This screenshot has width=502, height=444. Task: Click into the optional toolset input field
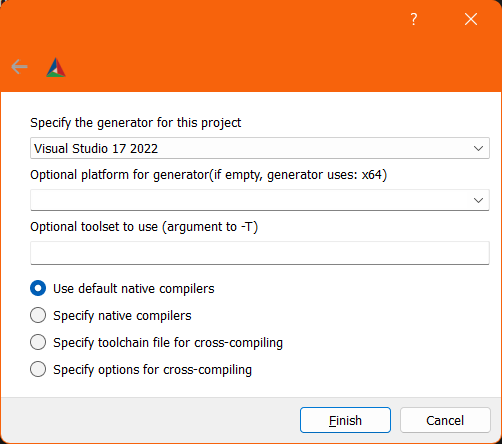260,253
